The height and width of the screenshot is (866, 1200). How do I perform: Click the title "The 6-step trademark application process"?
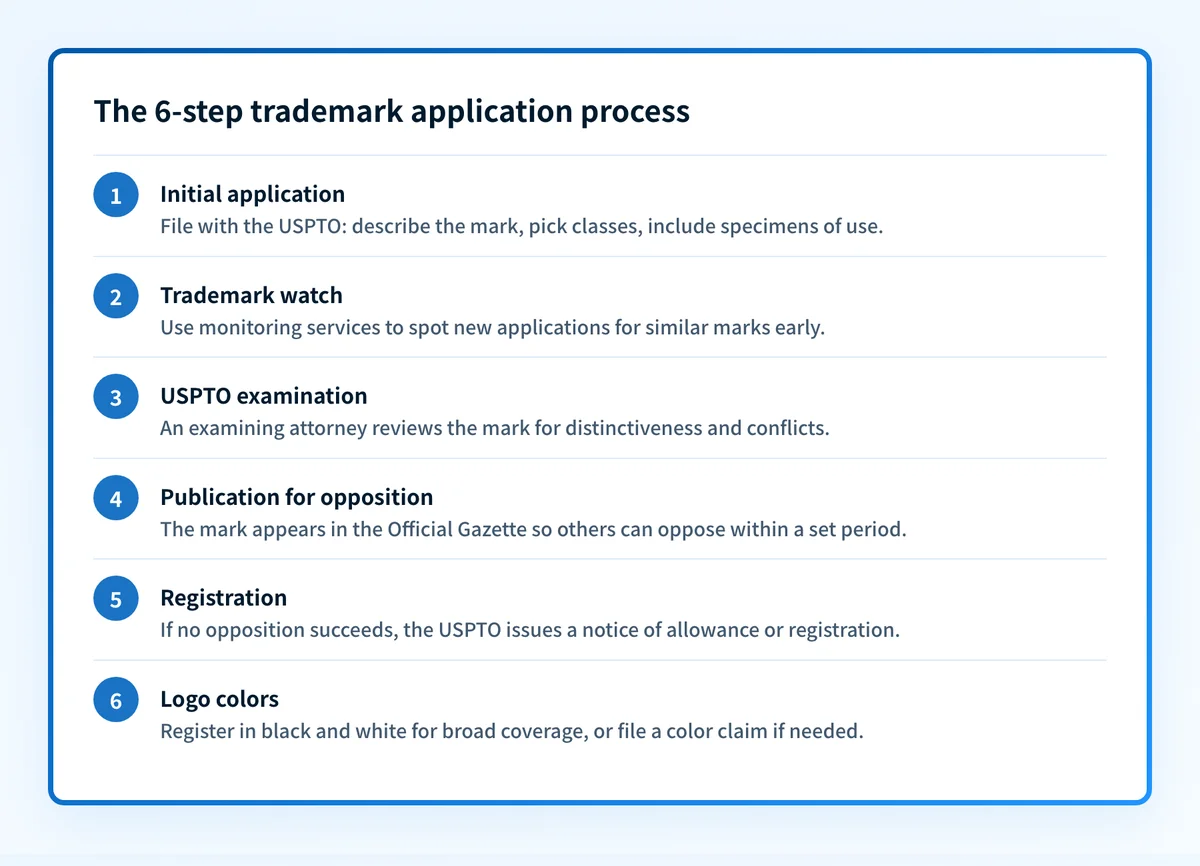point(392,111)
